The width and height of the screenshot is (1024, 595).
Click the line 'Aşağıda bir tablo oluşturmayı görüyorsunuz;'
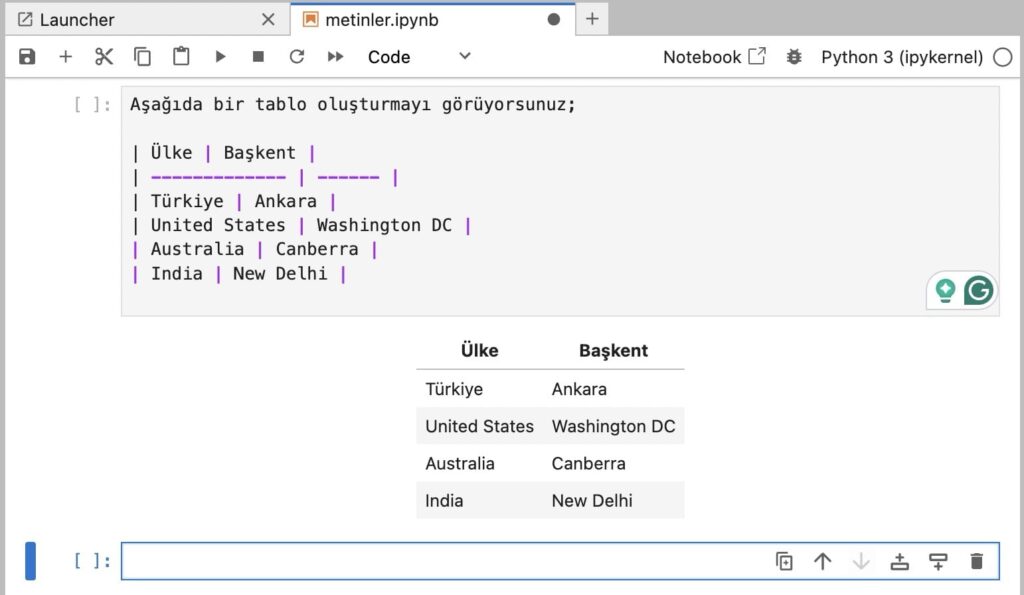353,105
